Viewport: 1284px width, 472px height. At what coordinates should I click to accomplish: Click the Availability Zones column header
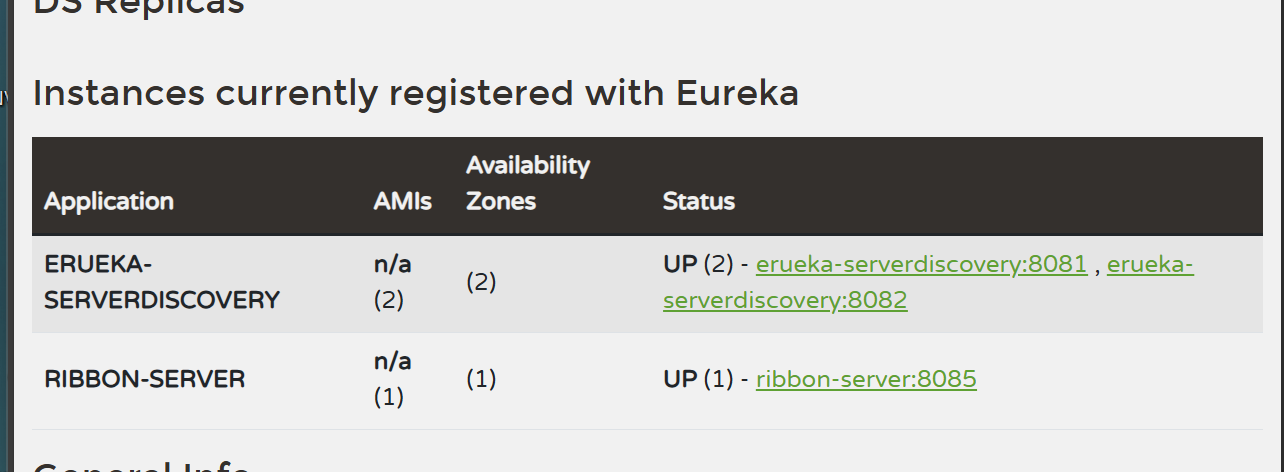(528, 183)
